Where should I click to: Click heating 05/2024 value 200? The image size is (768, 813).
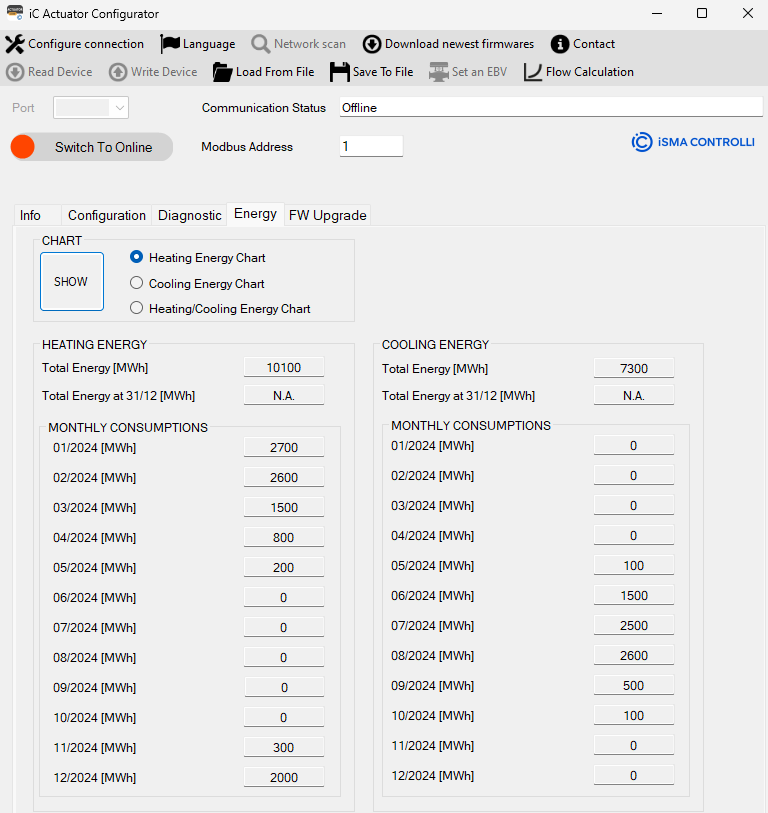[284, 567]
